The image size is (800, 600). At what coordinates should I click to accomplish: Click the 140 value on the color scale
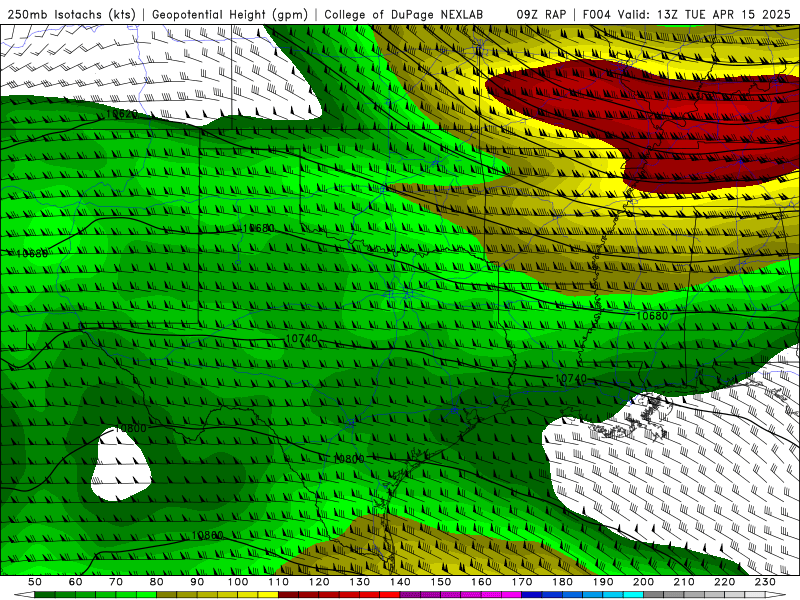point(400,582)
